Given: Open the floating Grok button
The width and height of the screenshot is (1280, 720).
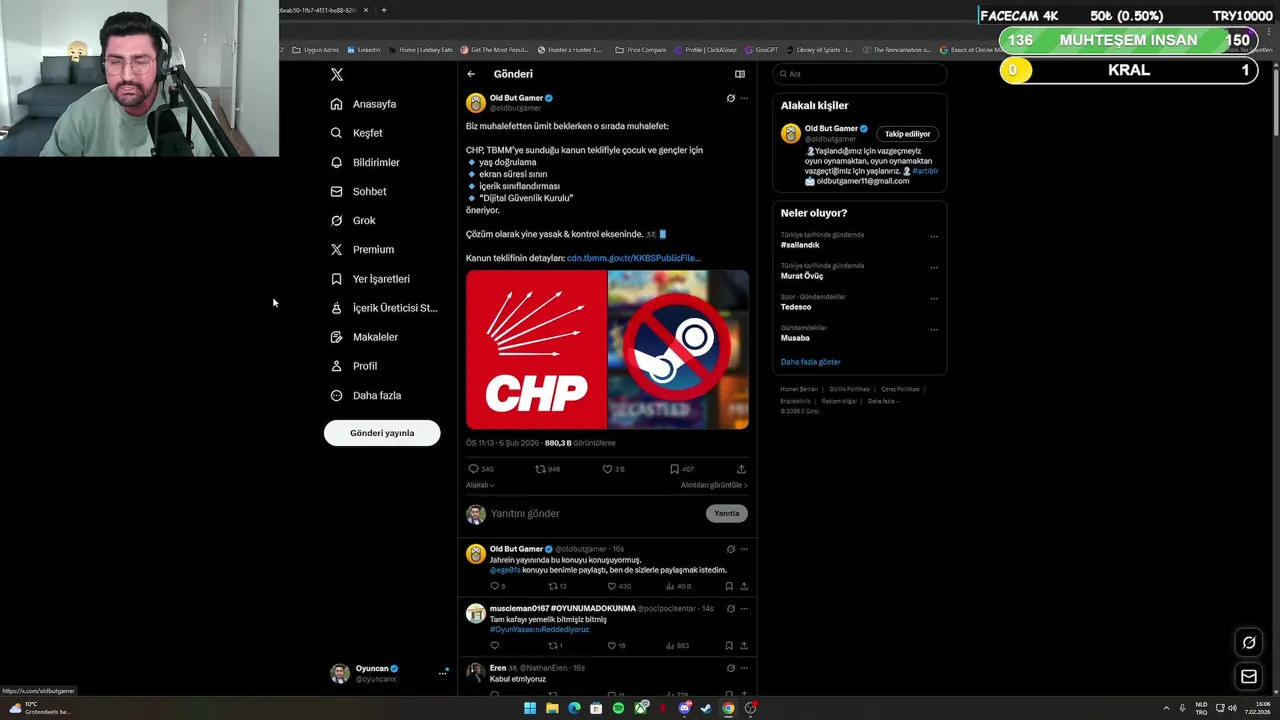Looking at the screenshot, I should (1249, 643).
